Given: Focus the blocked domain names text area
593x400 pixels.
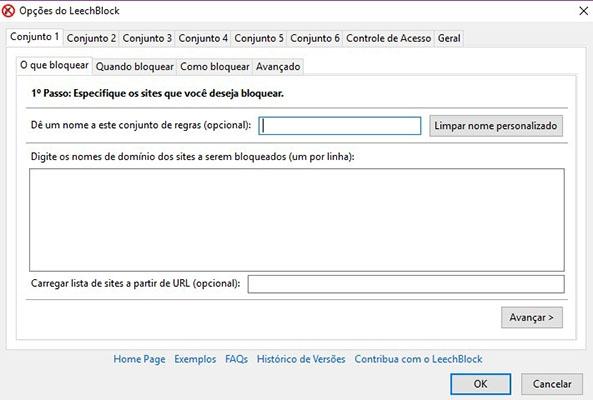Looking at the screenshot, I should 297,220.
